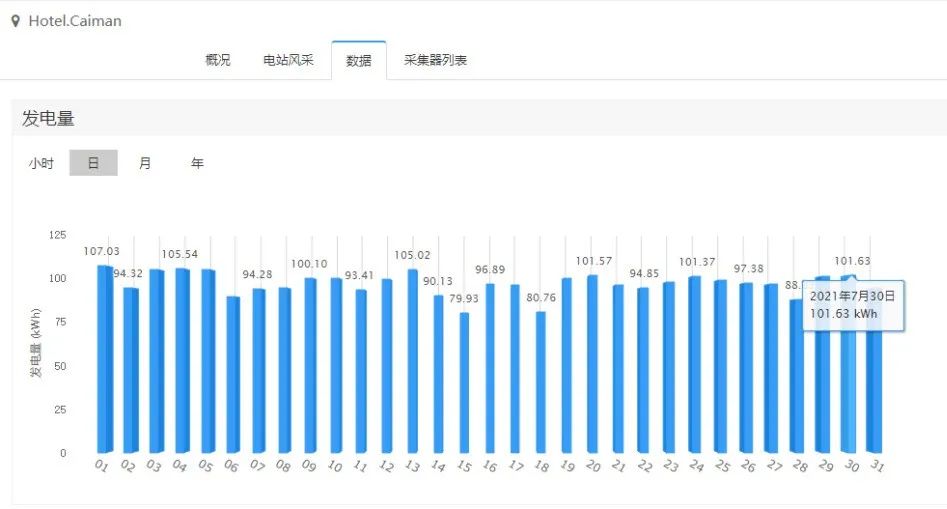
Task: Click the day 20 bar labeled 101.57
Action: click(x=592, y=365)
